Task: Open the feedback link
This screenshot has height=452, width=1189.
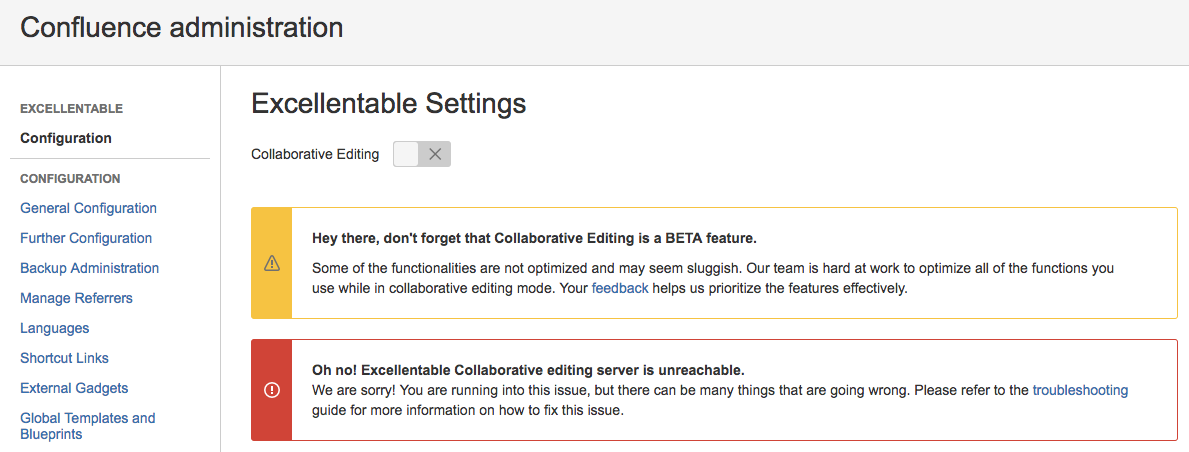Action: pyautogui.click(x=620, y=288)
